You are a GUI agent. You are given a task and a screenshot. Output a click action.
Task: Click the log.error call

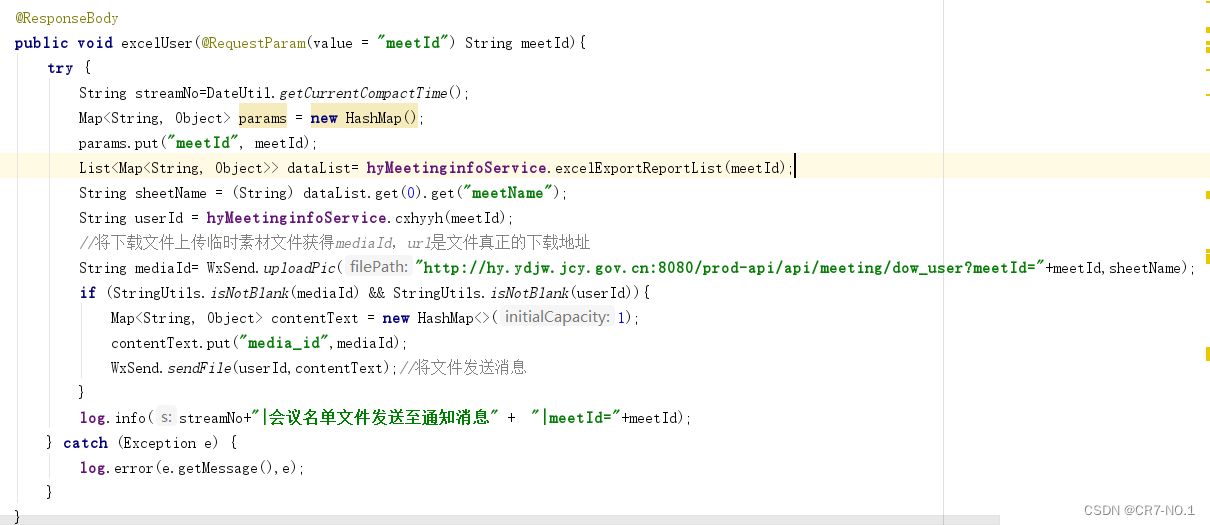coord(116,468)
